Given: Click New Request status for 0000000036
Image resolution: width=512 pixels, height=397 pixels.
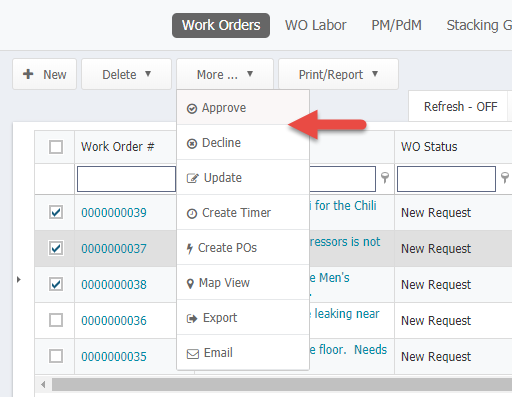Looking at the screenshot, I should tap(436, 321).
